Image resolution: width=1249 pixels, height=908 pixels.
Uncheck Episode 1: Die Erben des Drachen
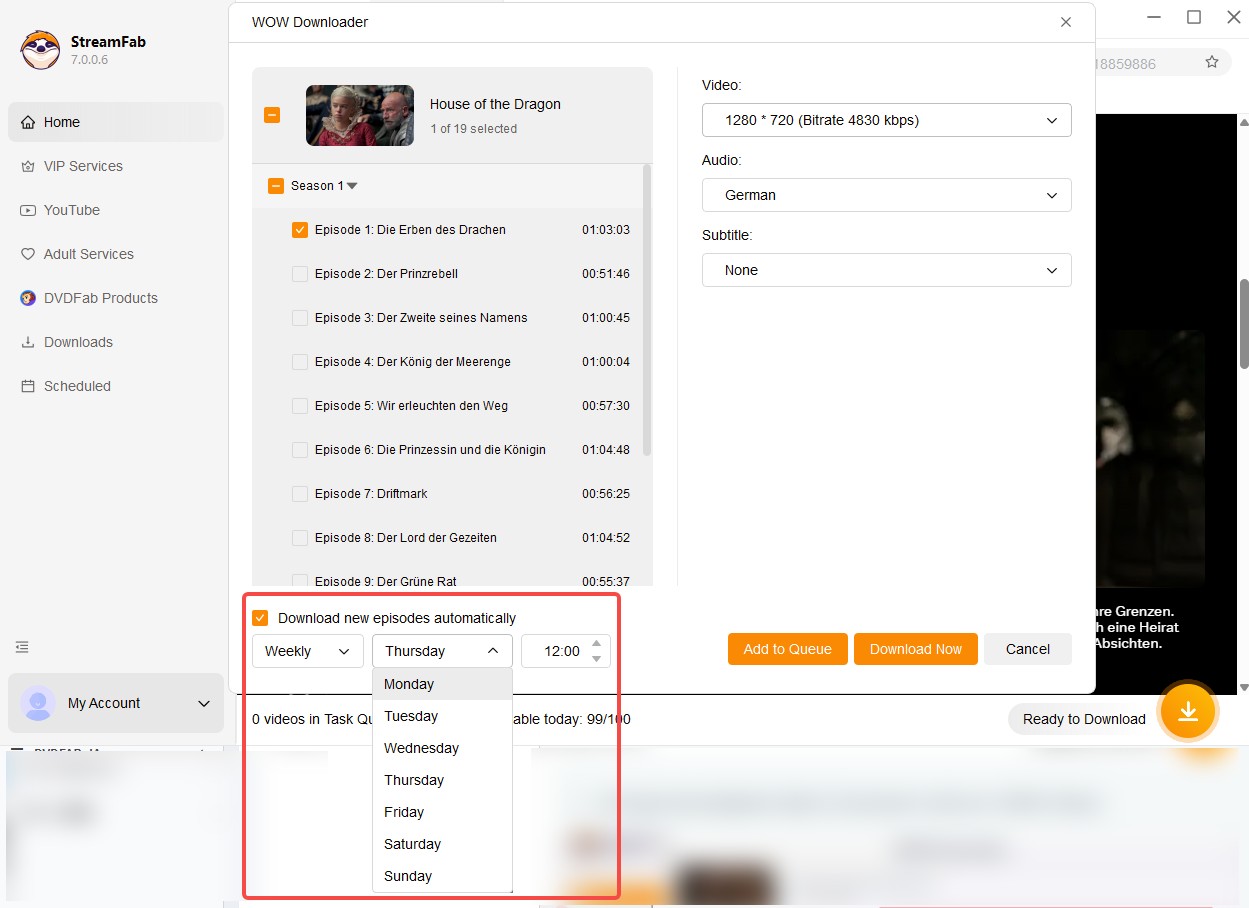coord(299,229)
